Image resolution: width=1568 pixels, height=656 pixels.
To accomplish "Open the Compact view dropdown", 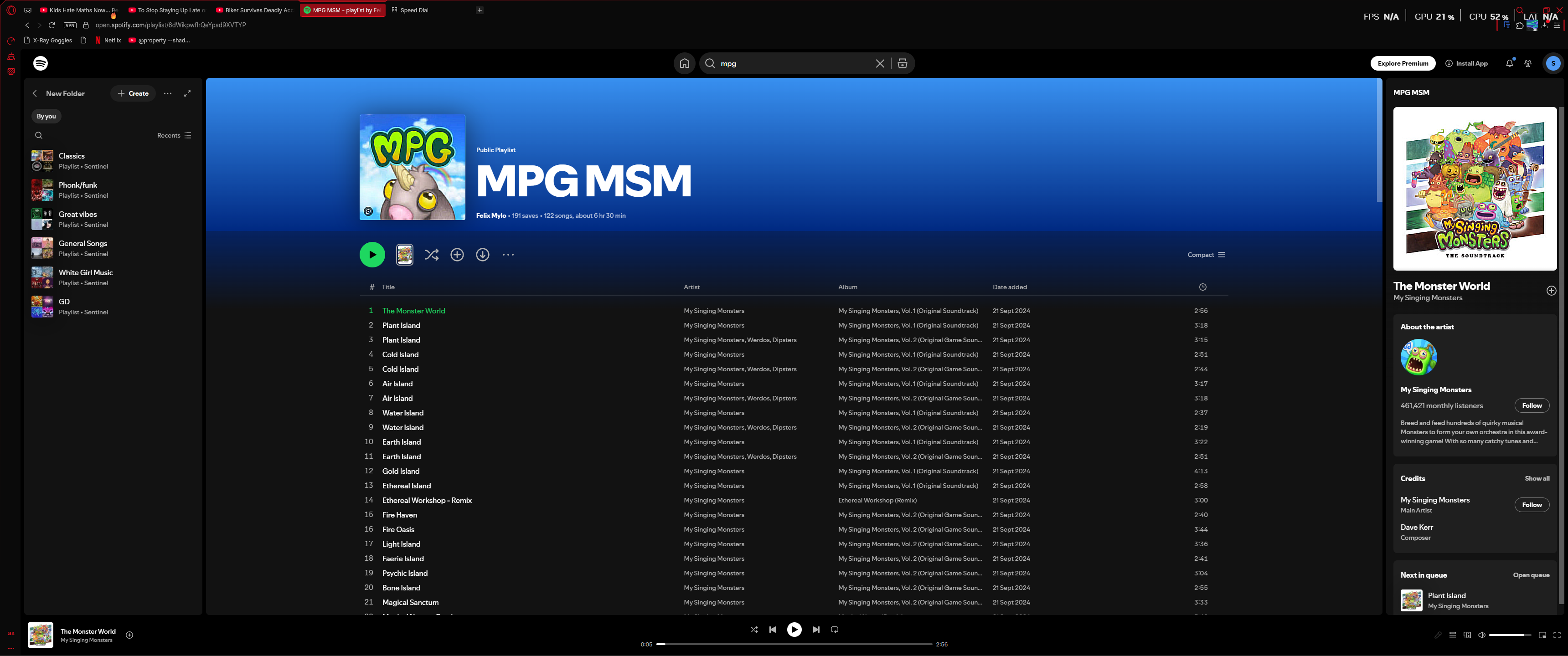I will click(1205, 255).
